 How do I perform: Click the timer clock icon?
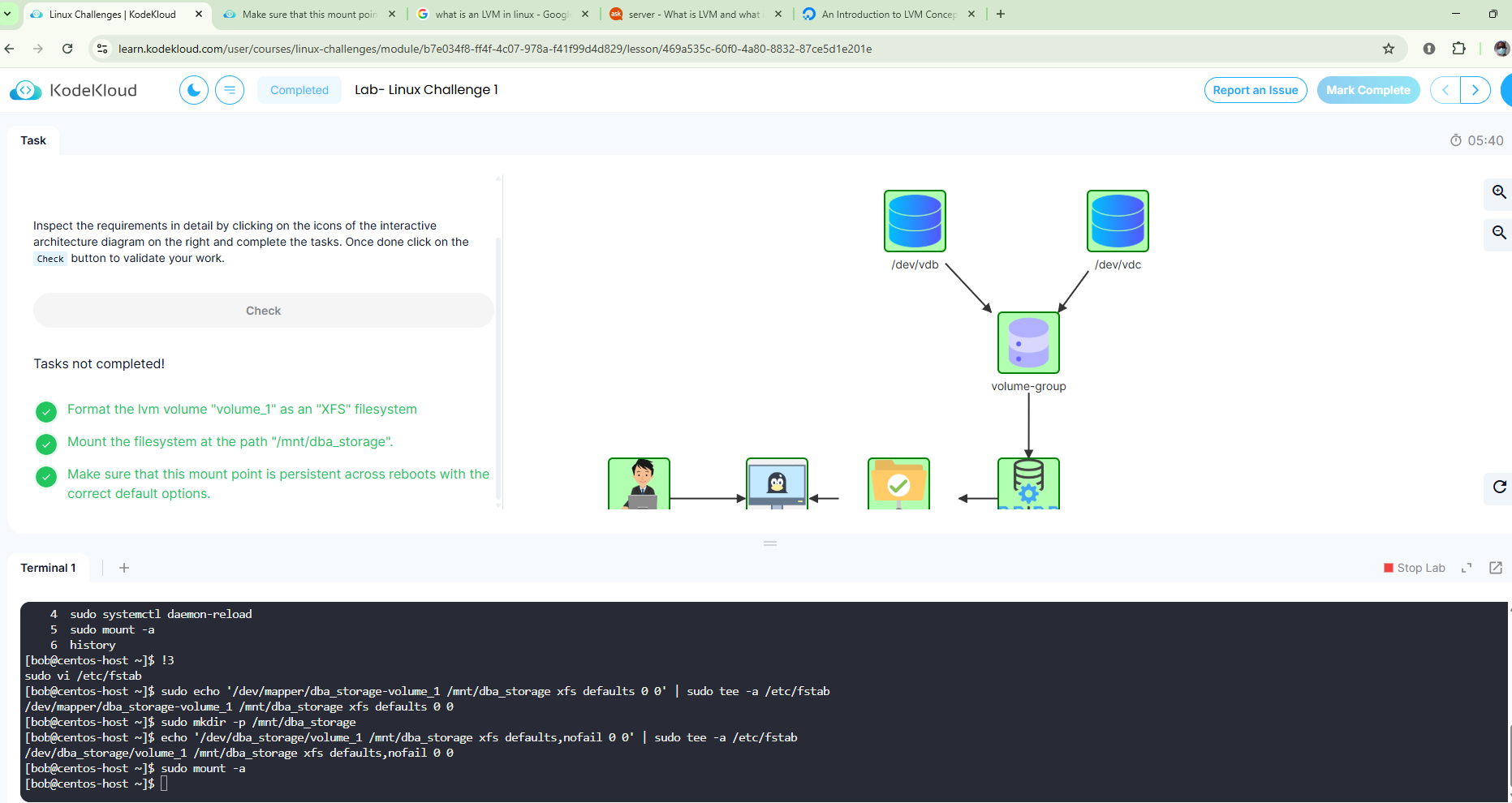[1456, 140]
